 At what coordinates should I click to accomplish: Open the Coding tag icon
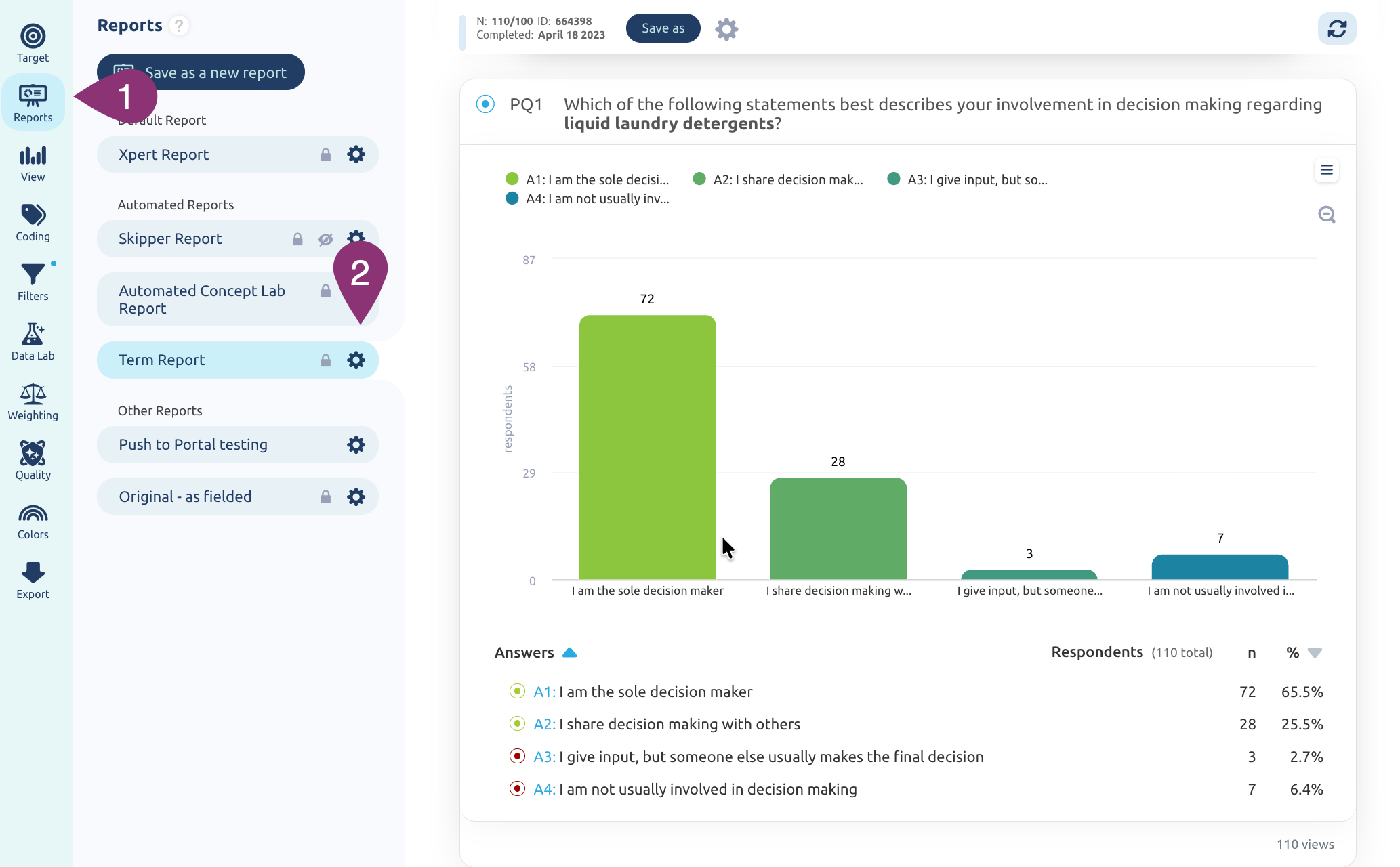[x=33, y=215]
